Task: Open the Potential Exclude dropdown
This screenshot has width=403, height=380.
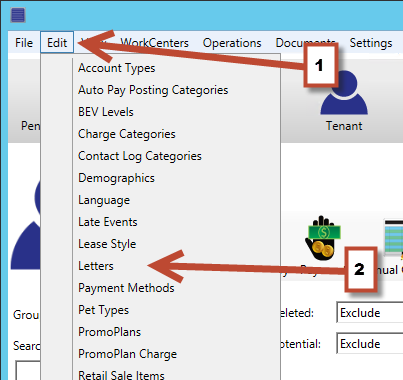Action: click(370, 343)
